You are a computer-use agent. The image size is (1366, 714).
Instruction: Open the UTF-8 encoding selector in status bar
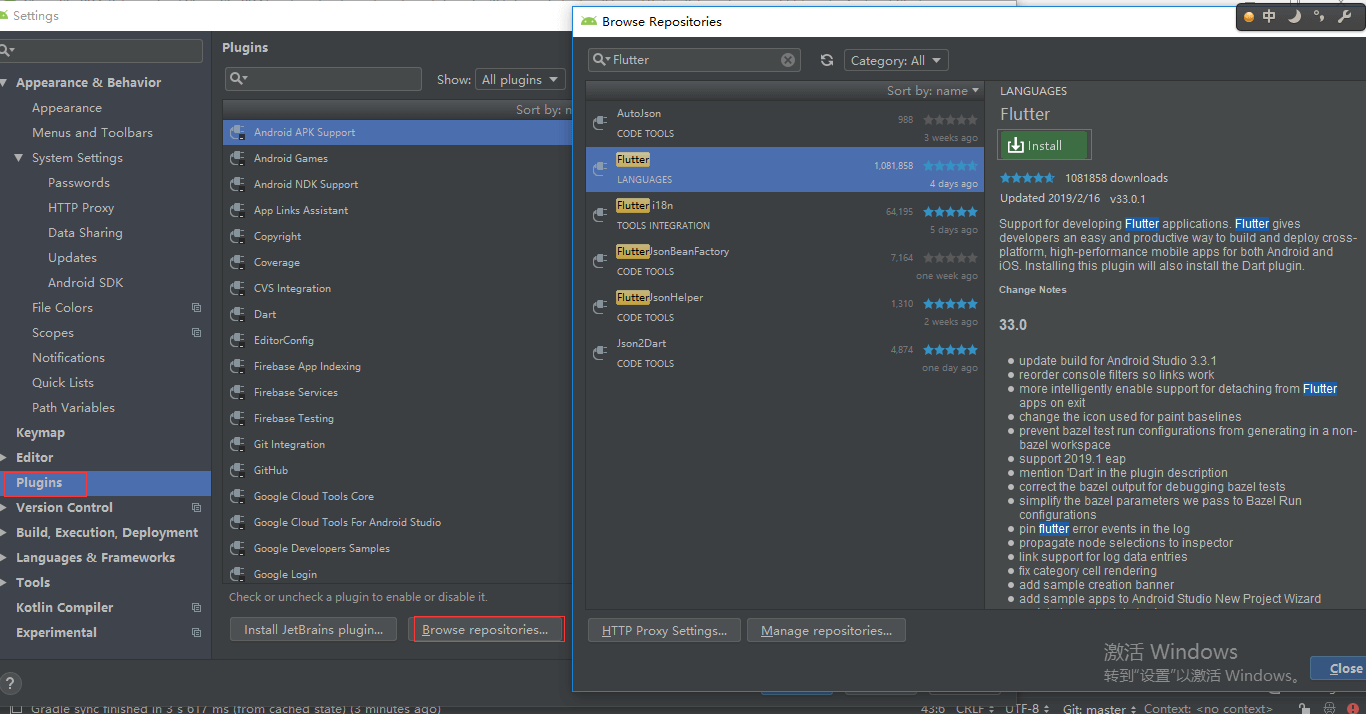1026,708
